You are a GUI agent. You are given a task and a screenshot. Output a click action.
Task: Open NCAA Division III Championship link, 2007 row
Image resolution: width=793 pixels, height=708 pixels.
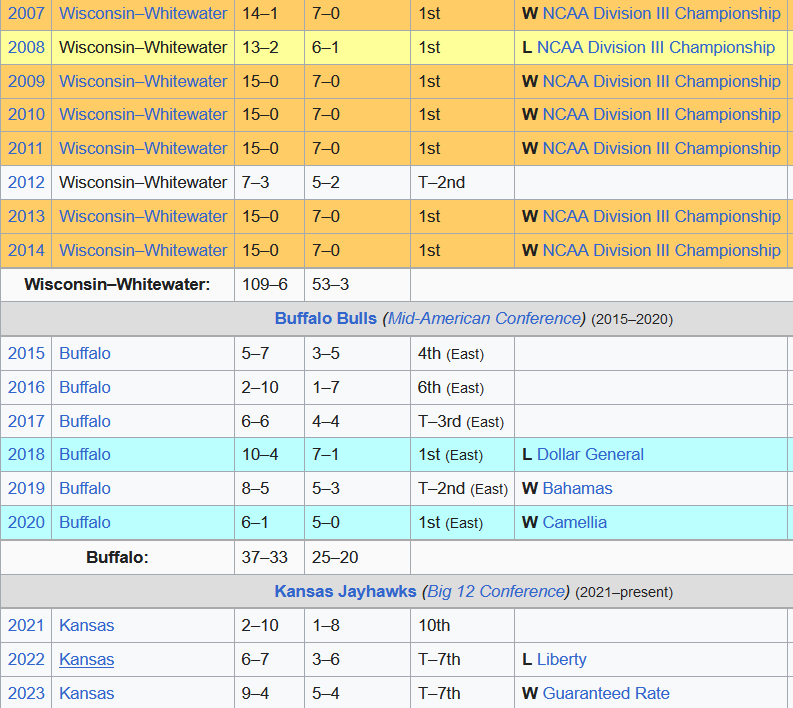click(662, 13)
